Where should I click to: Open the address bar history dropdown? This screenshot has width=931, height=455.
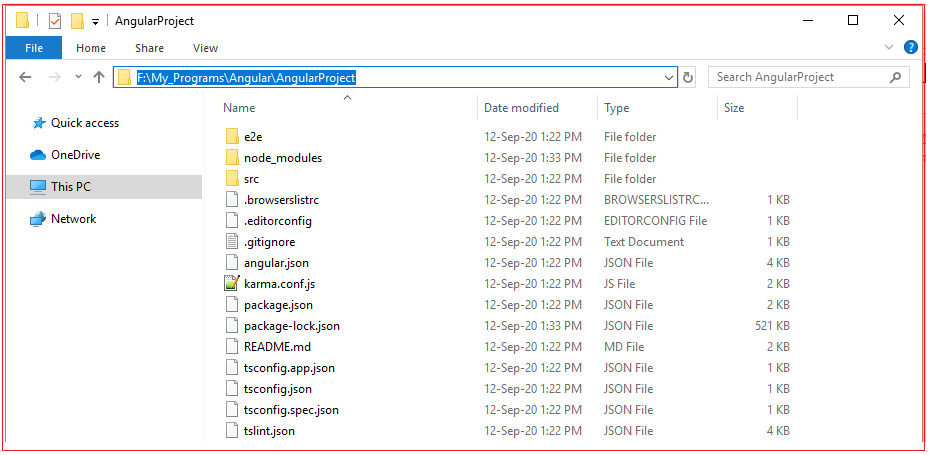pyautogui.click(x=669, y=77)
